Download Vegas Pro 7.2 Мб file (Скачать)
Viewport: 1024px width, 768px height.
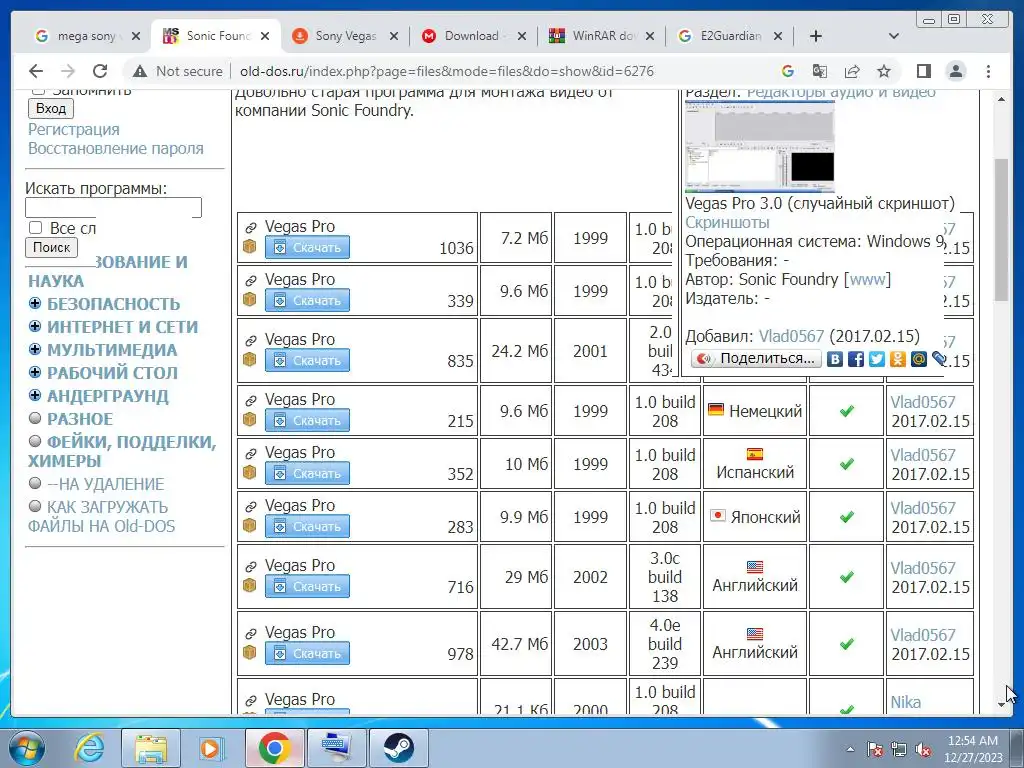pos(308,248)
